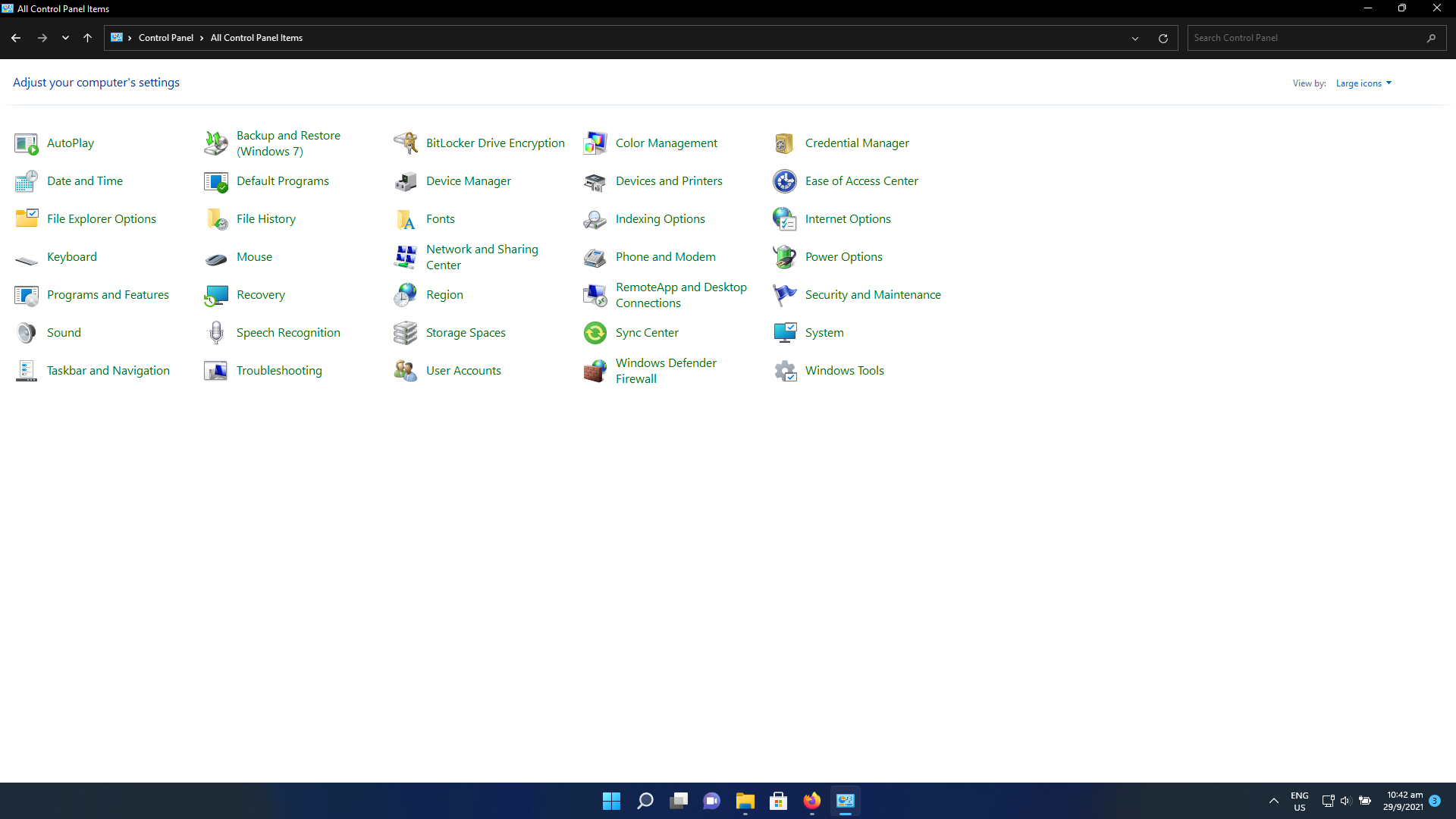
Task: Go forward with the forward arrow
Action: [42, 38]
